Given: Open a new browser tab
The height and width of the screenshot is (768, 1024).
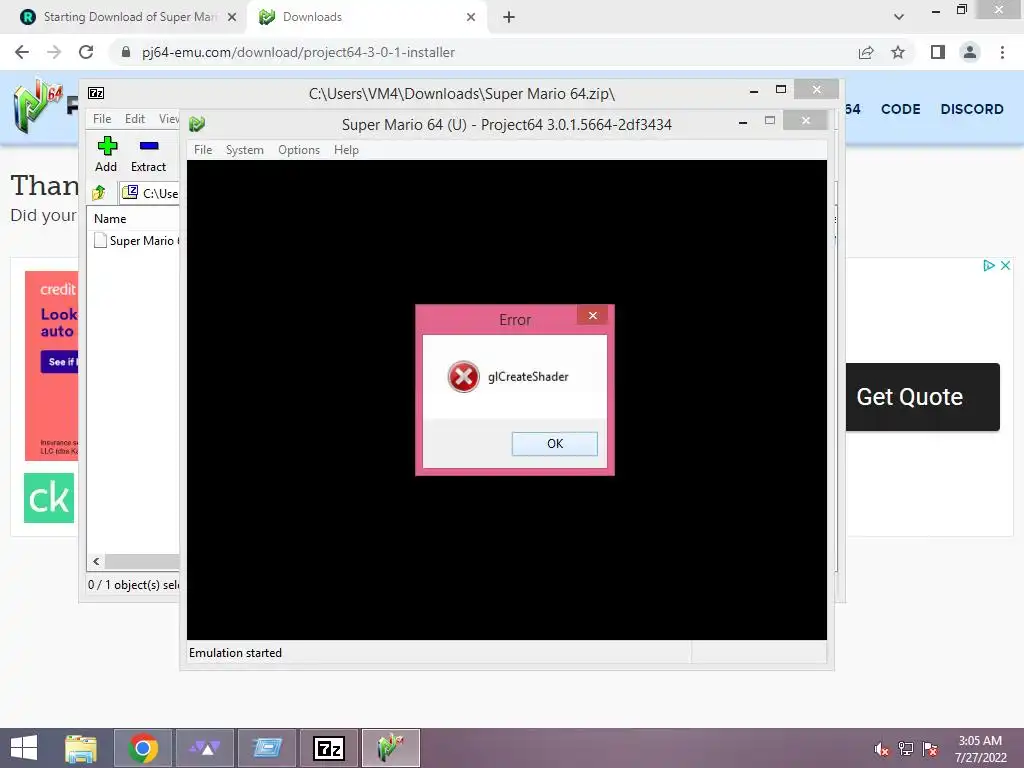Looking at the screenshot, I should tap(509, 17).
